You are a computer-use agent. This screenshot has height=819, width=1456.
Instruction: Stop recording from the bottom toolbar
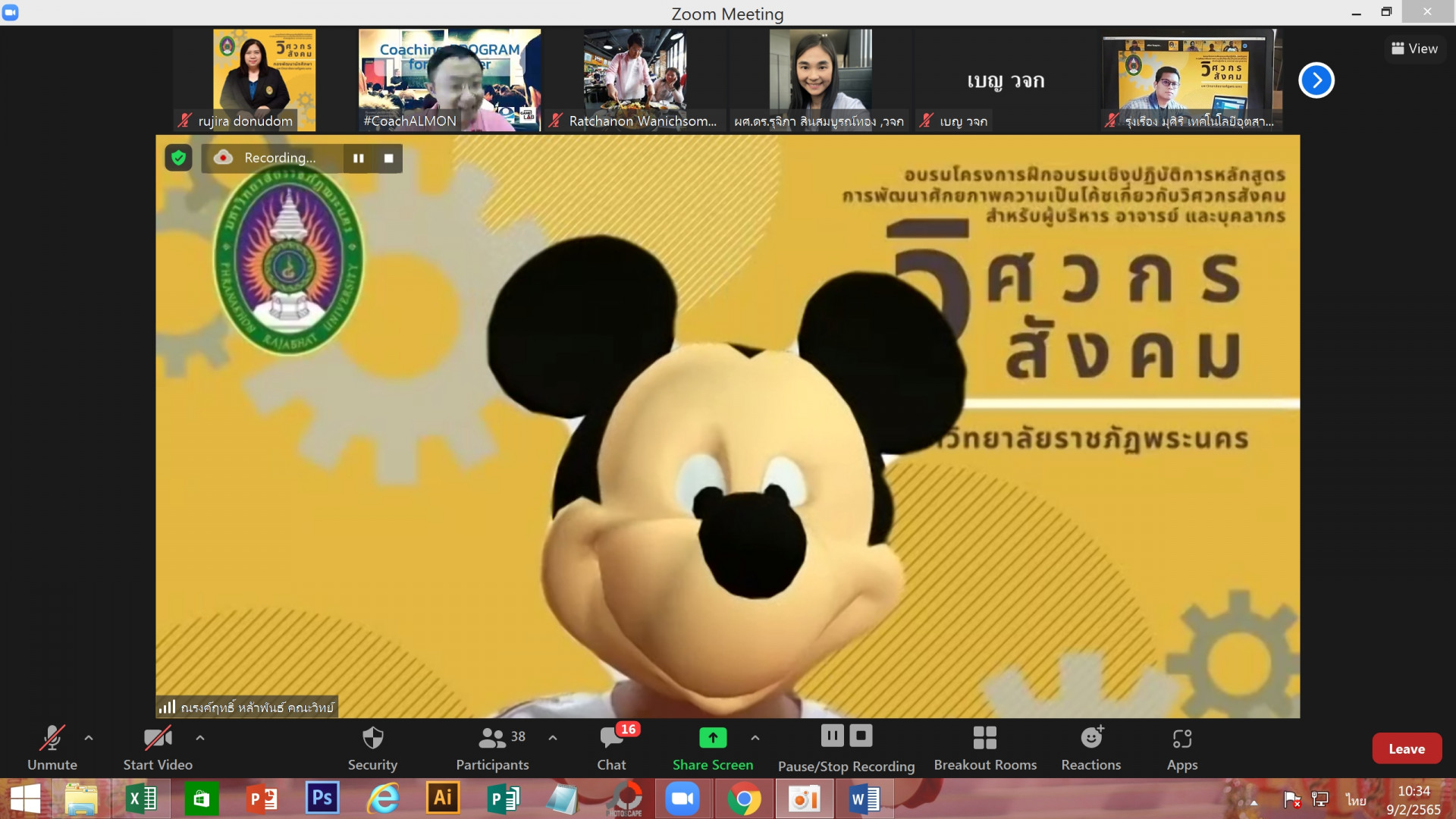tap(861, 736)
